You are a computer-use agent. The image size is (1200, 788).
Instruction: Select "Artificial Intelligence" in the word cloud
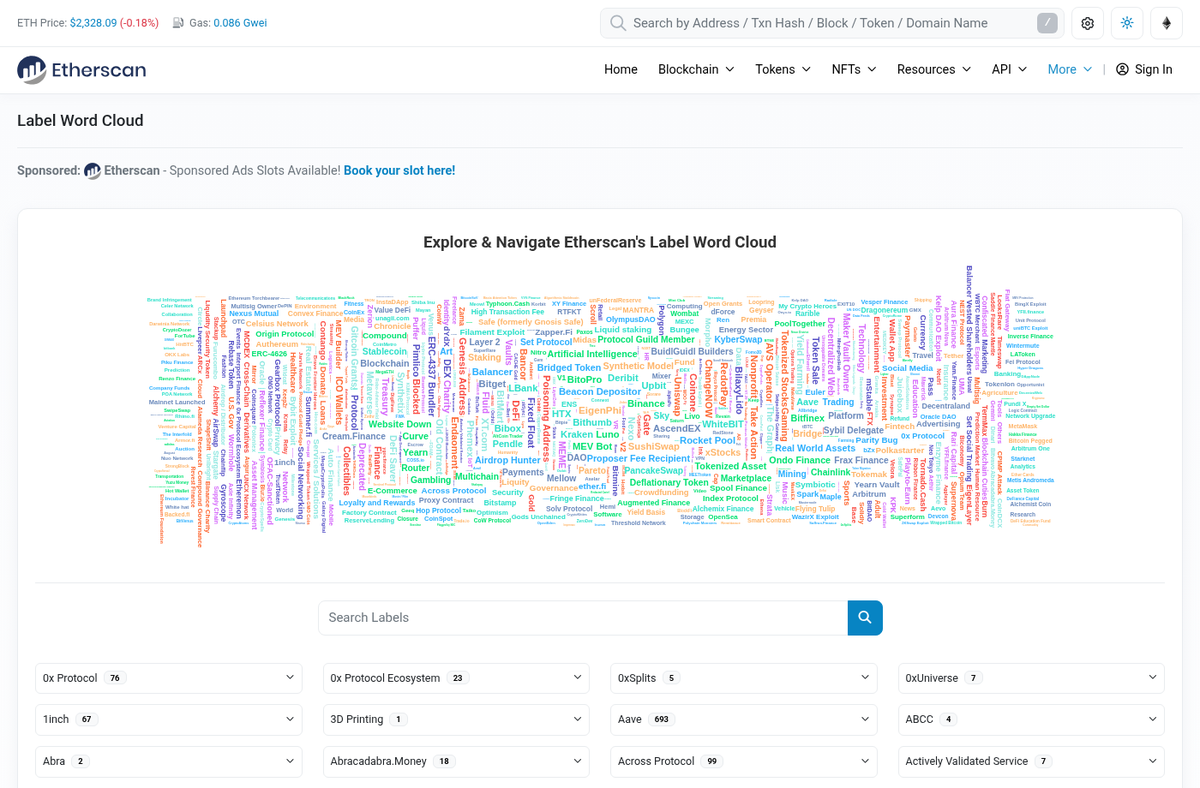592,354
